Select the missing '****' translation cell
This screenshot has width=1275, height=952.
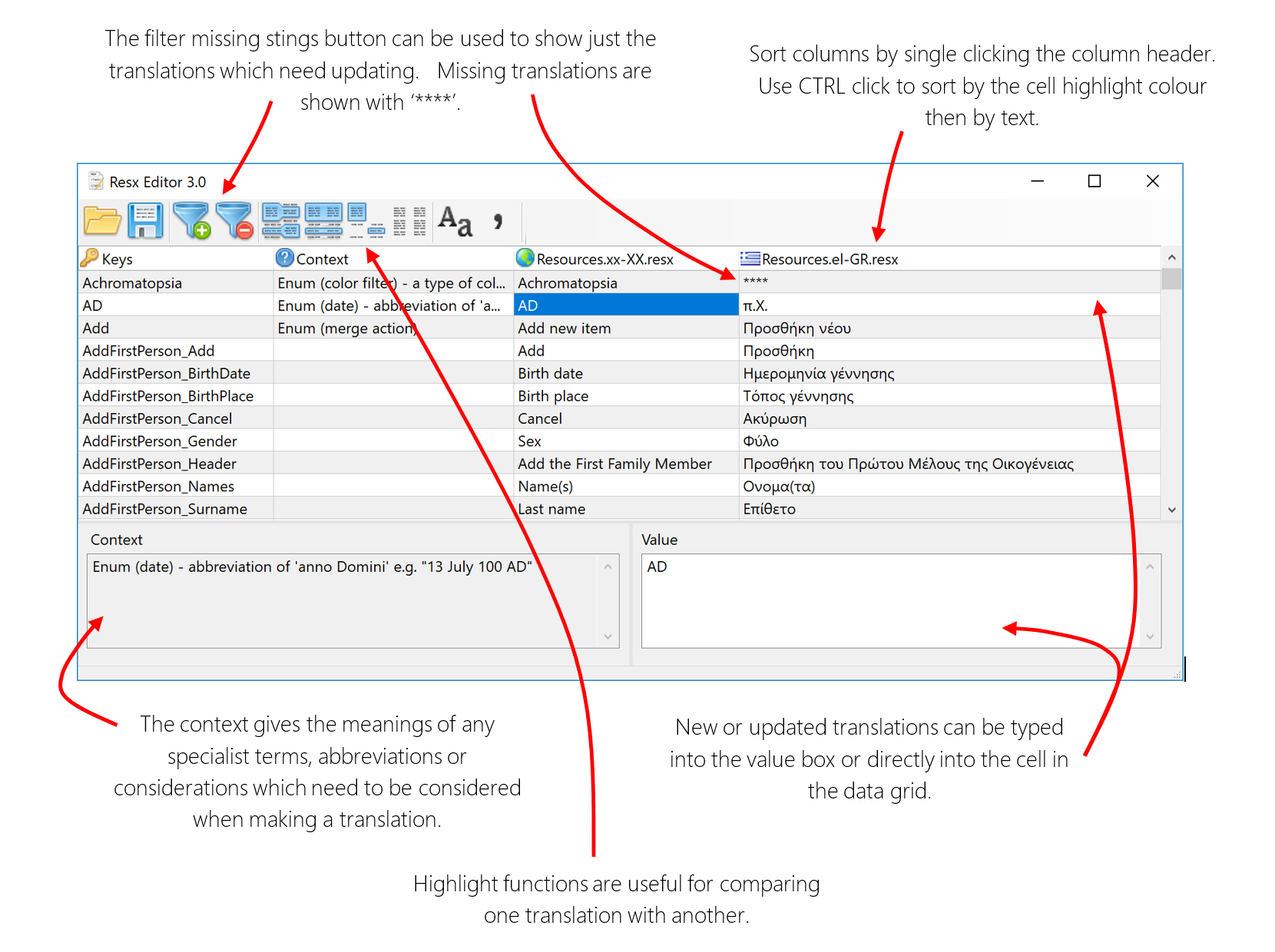click(x=949, y=282)
